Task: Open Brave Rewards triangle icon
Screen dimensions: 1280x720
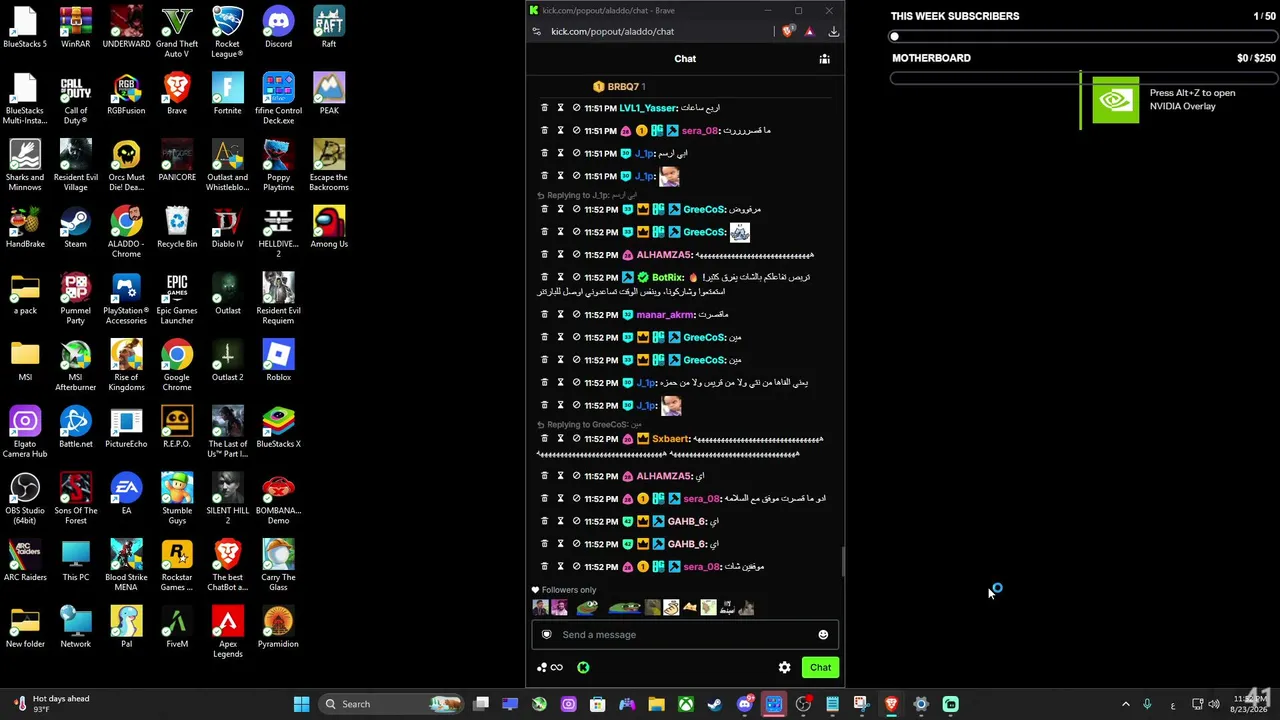Action: pyautogui.click(x=809, y=32)
